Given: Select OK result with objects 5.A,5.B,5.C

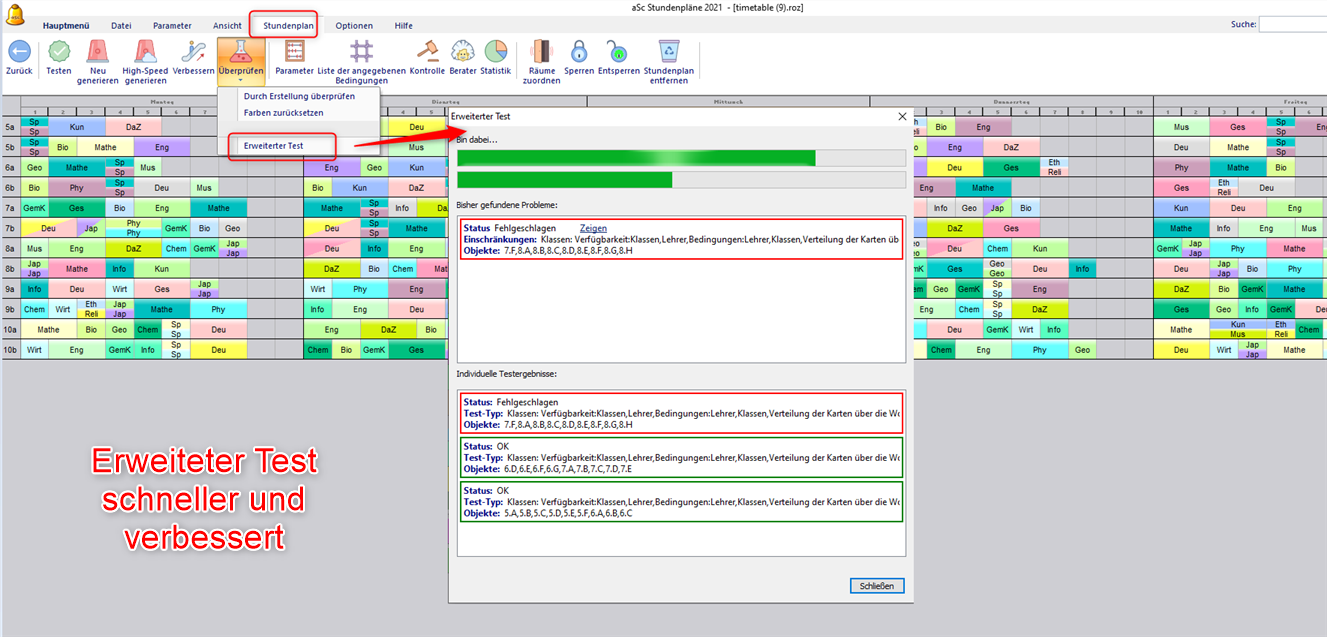Looking at the screenshot, I should click(681, 501).
